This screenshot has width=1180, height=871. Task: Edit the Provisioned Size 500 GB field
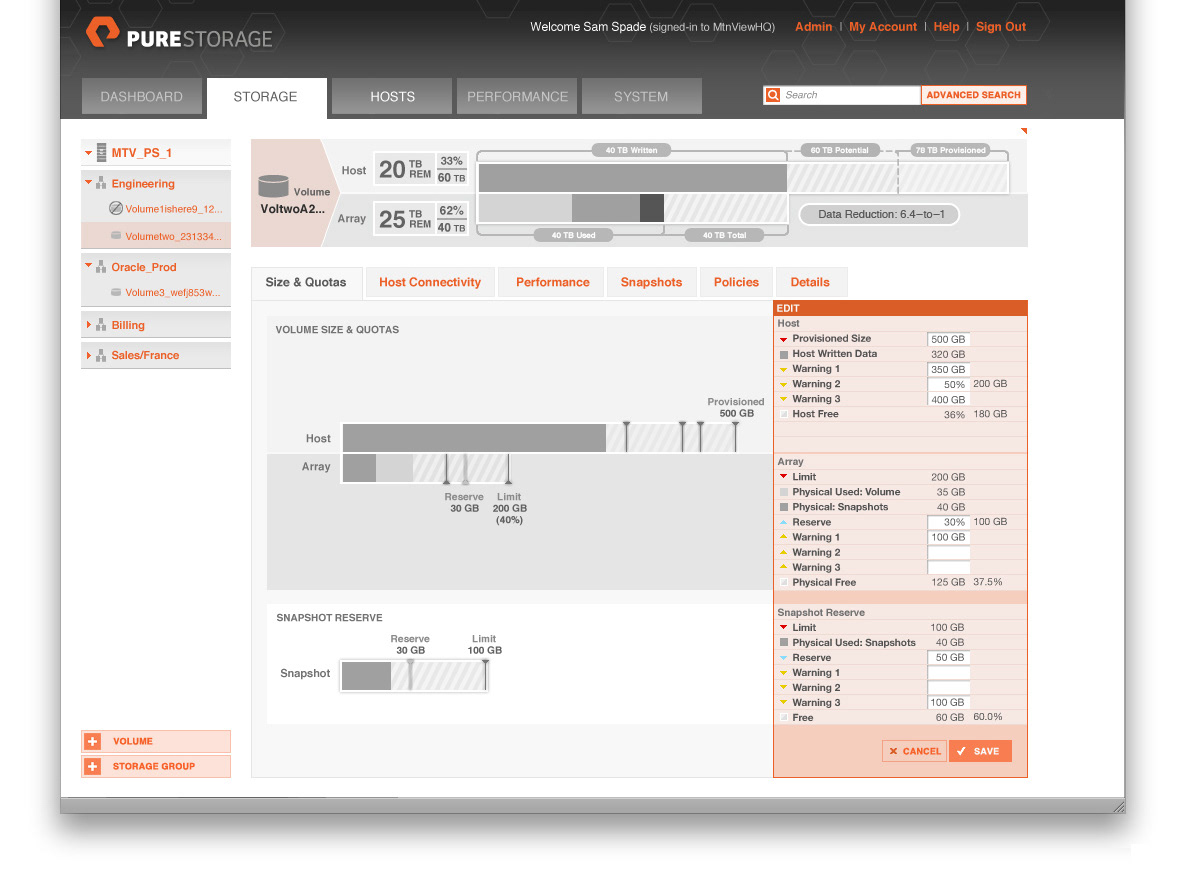coord(948,340)
